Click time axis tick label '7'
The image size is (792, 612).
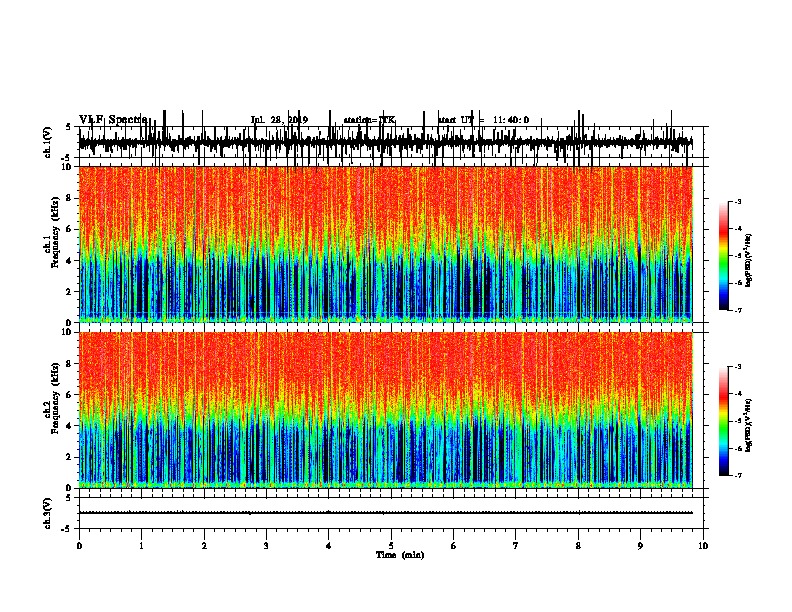(x=516, y=546)
